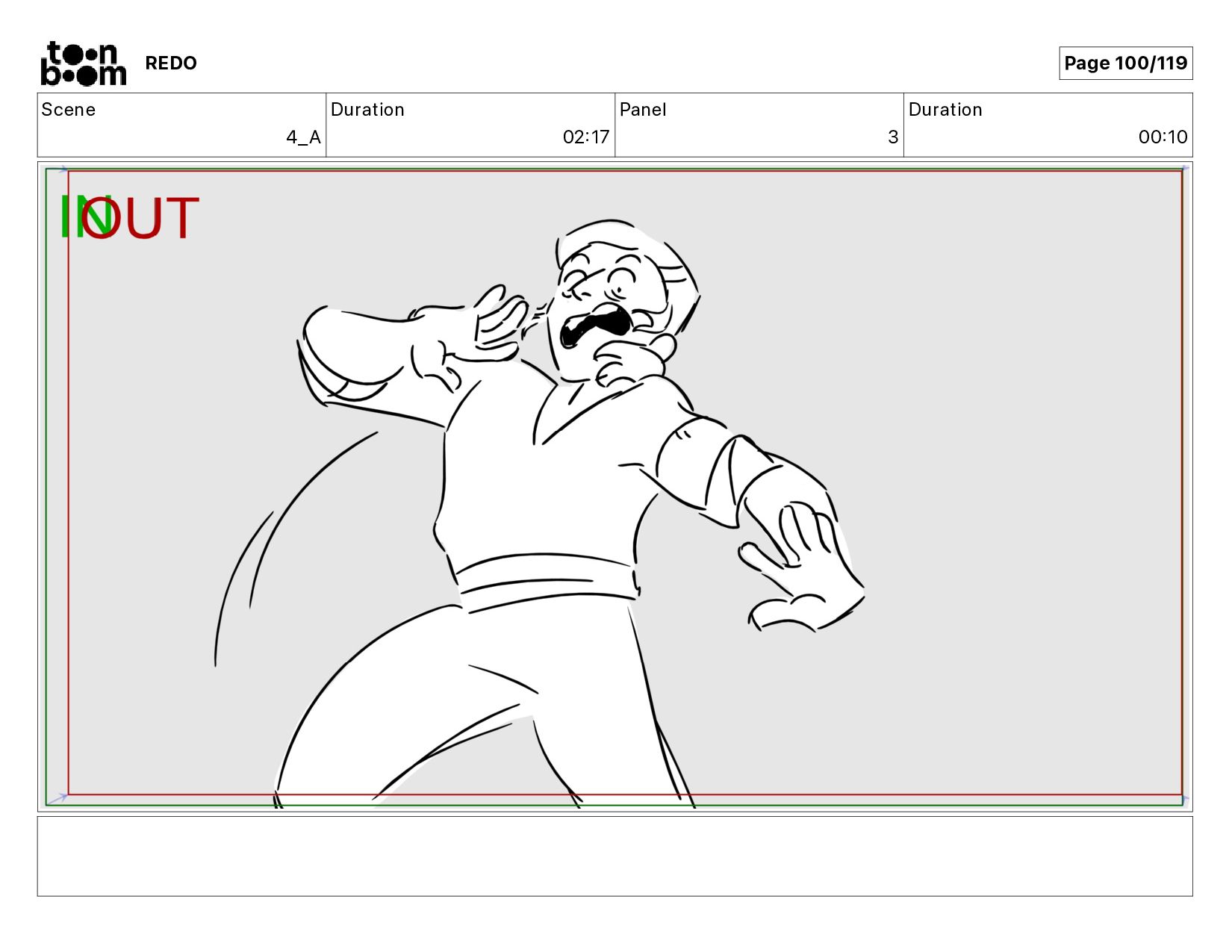Select the REDO project title
Image resolution: width=1232 pixels, height=952 pixels.
171,63
